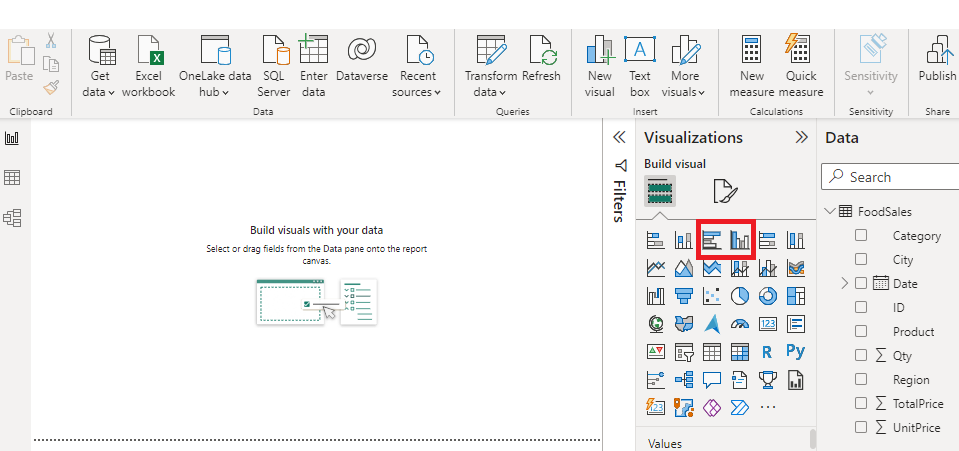Collapse the FoodSales table

pos(829,212)
